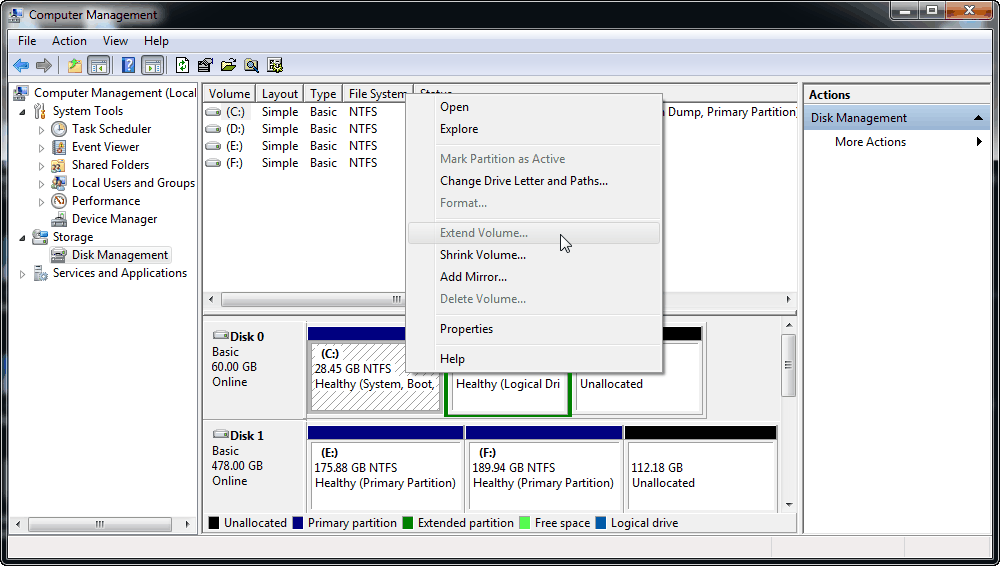Click the Back arrow toolbar icon
This screenshot has height=566, width=1000.
point(21,65)
